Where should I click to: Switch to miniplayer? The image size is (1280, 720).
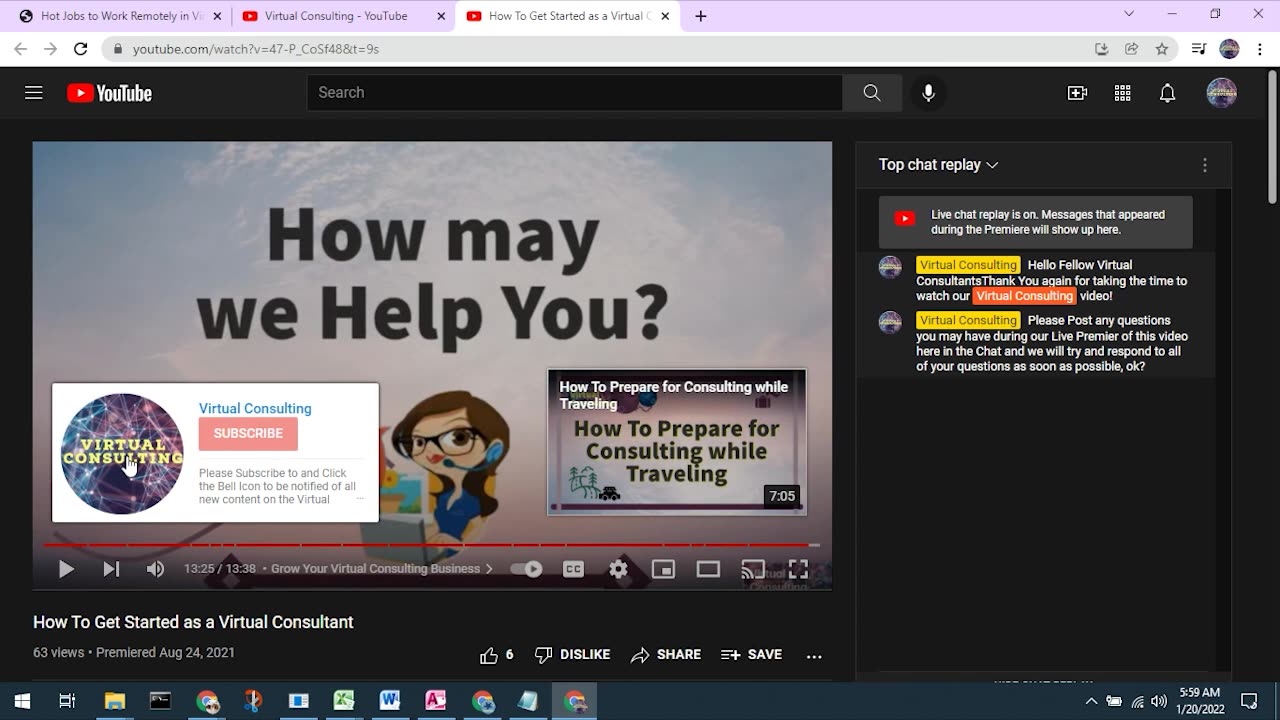(663, 569)
